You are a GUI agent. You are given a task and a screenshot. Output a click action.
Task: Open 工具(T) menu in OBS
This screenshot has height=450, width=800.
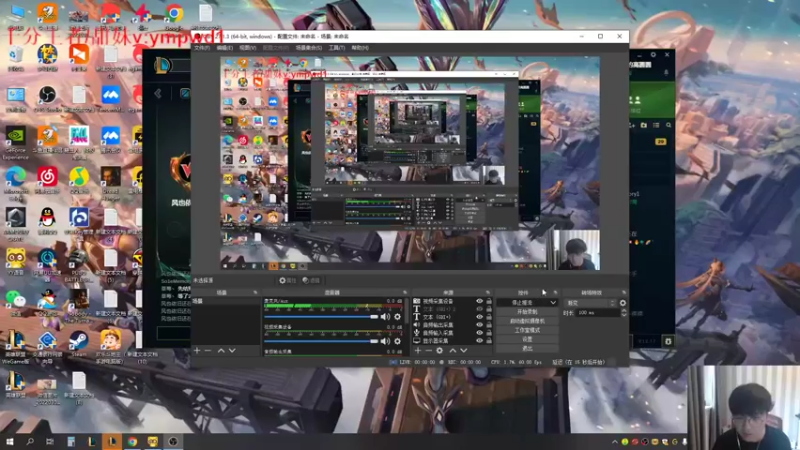337,48
